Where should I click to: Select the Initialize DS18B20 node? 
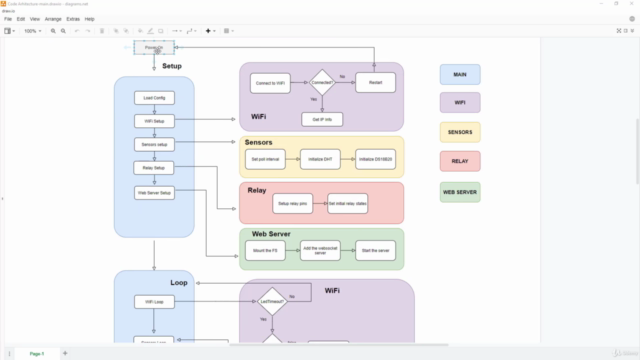click(x=376, y=159)
